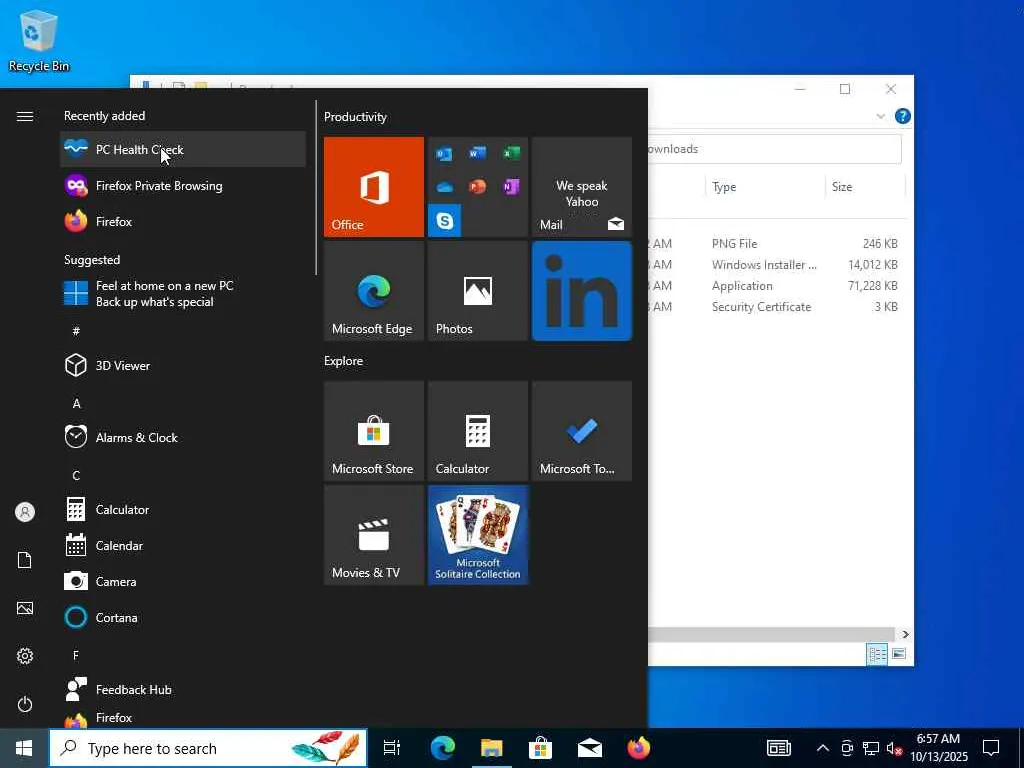Expand the Start menu hamburger
1024x768 pixels.
[25, 116]
